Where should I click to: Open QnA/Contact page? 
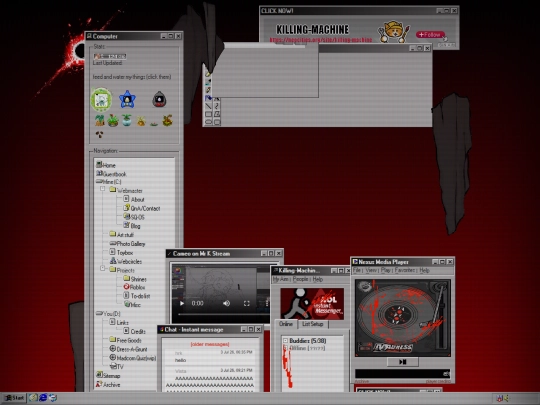(x=142, y=208)
